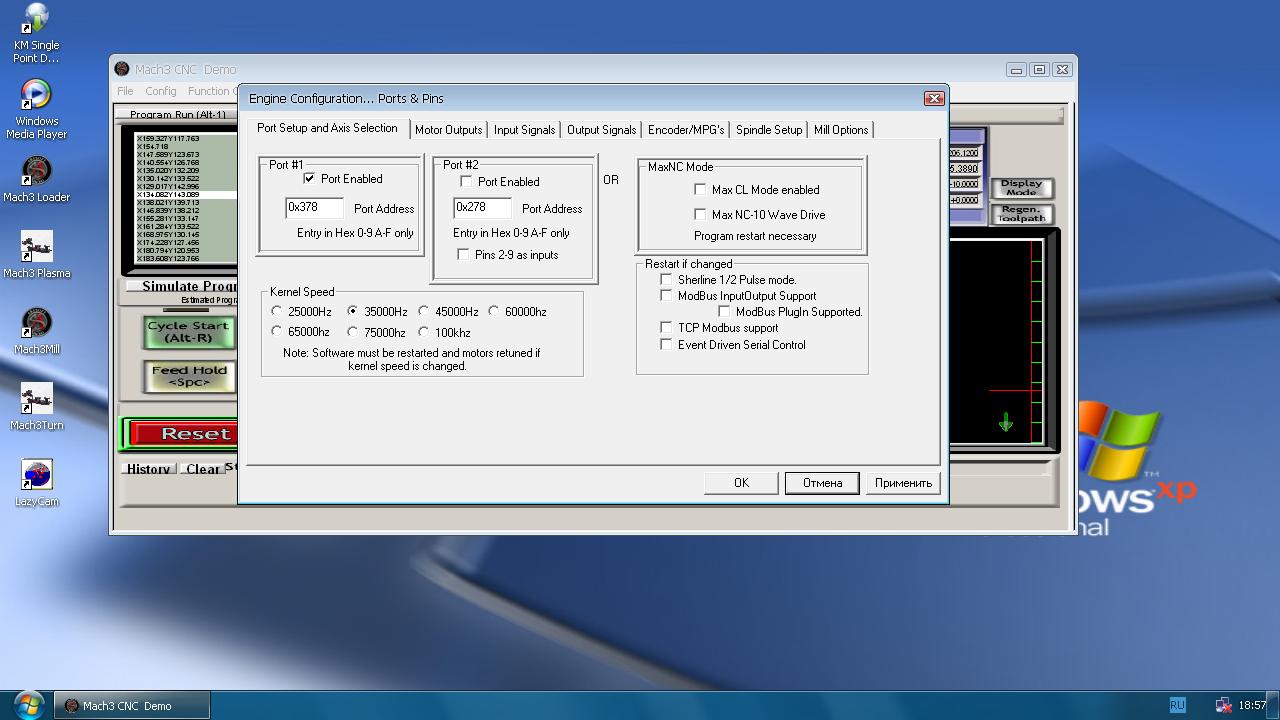
Task: Open File menu in Mach3 window
Action: pos(125,91)
